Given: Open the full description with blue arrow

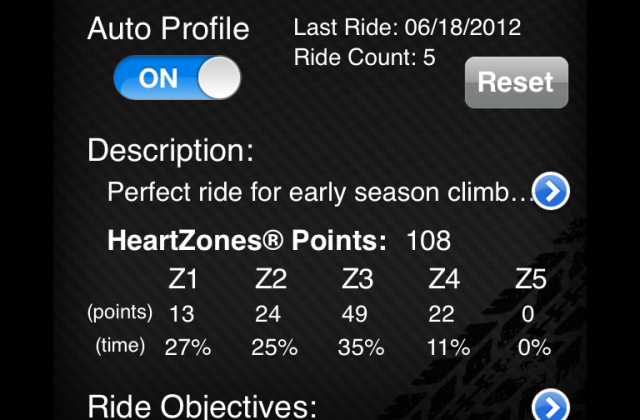Looking at the screenshot, I should (x=551, y=191).
